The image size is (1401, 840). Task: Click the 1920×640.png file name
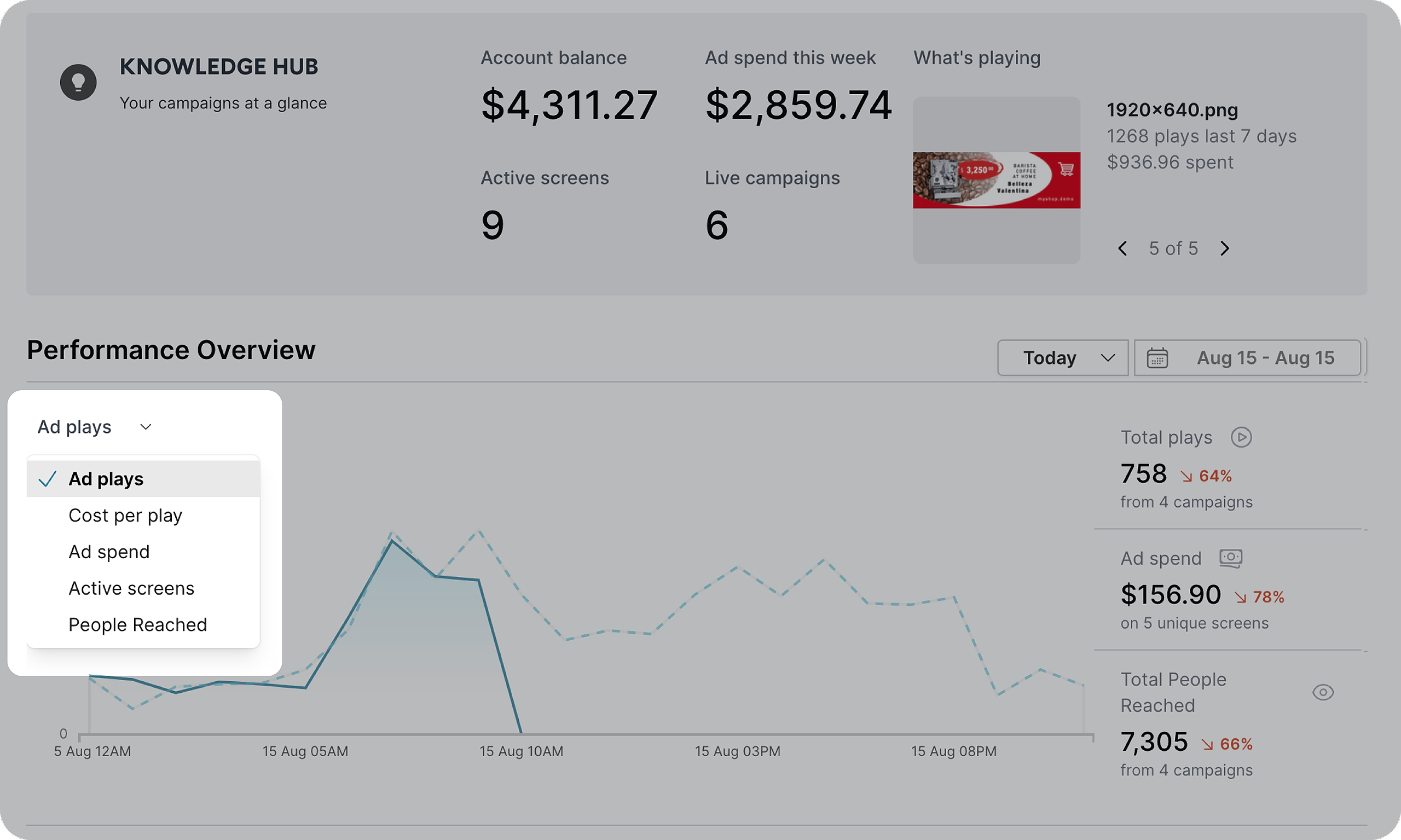(x=1172, y=110)
